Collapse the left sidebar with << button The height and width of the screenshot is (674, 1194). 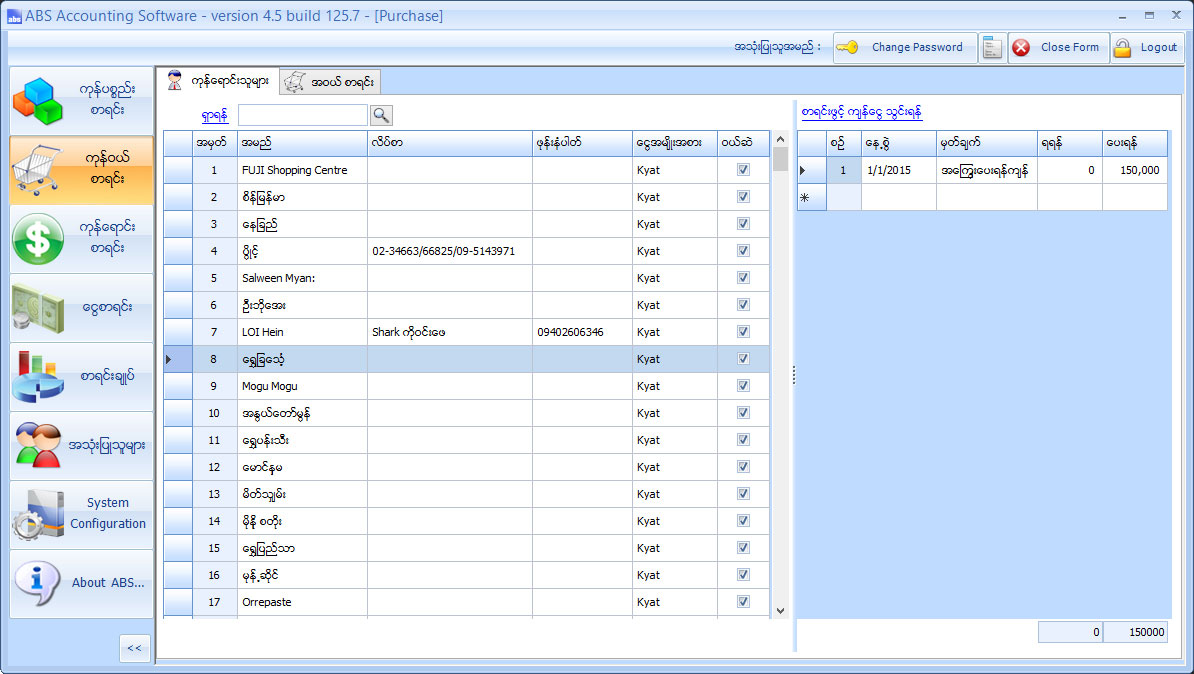134,648
